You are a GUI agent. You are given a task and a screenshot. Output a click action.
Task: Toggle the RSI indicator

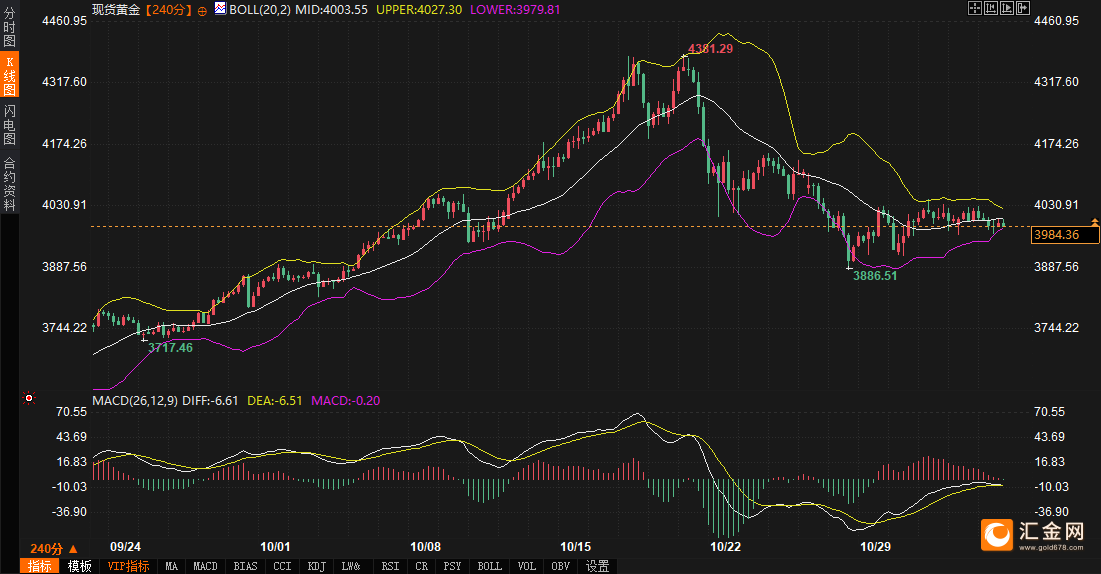388,566
